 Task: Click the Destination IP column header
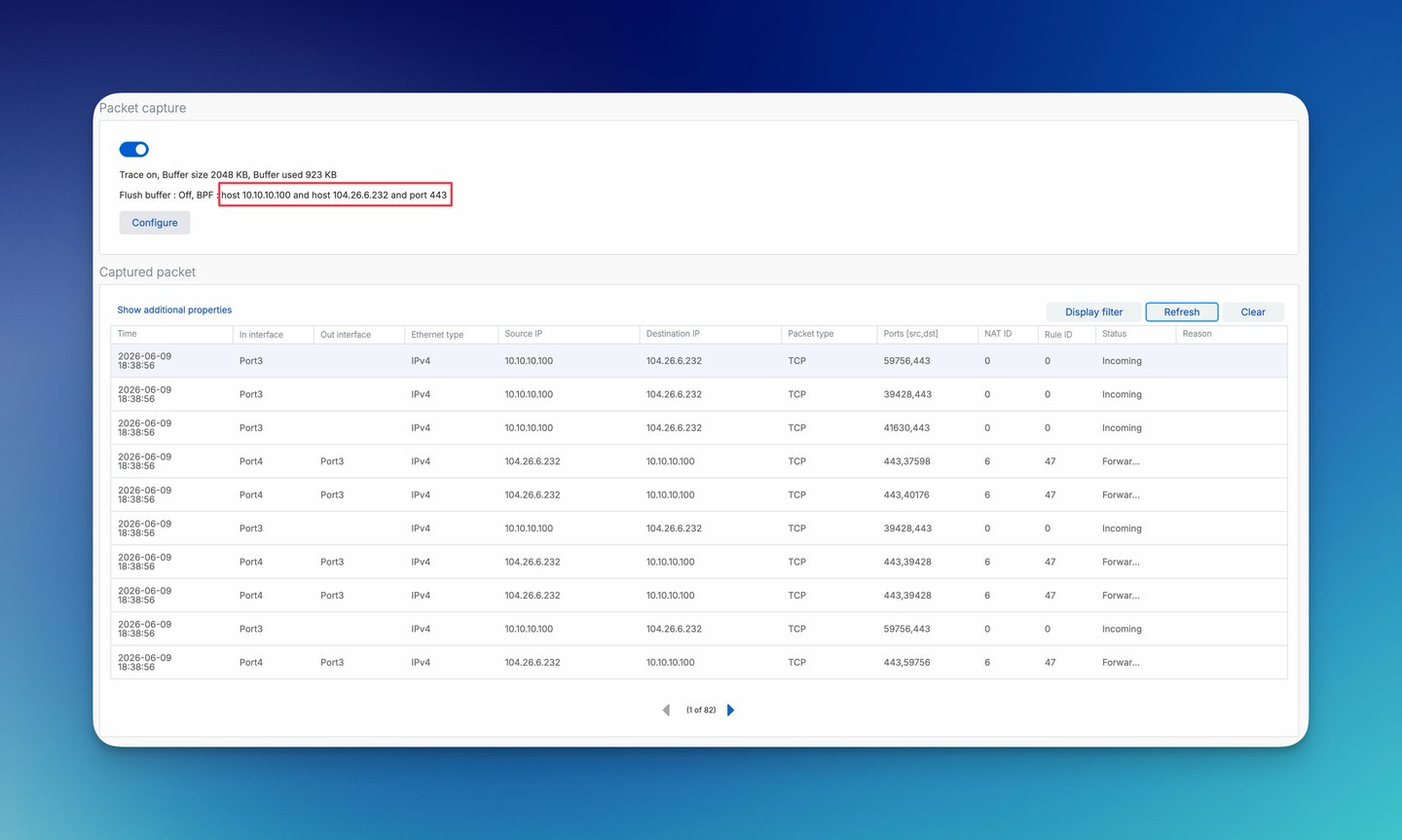pos(673,334)
